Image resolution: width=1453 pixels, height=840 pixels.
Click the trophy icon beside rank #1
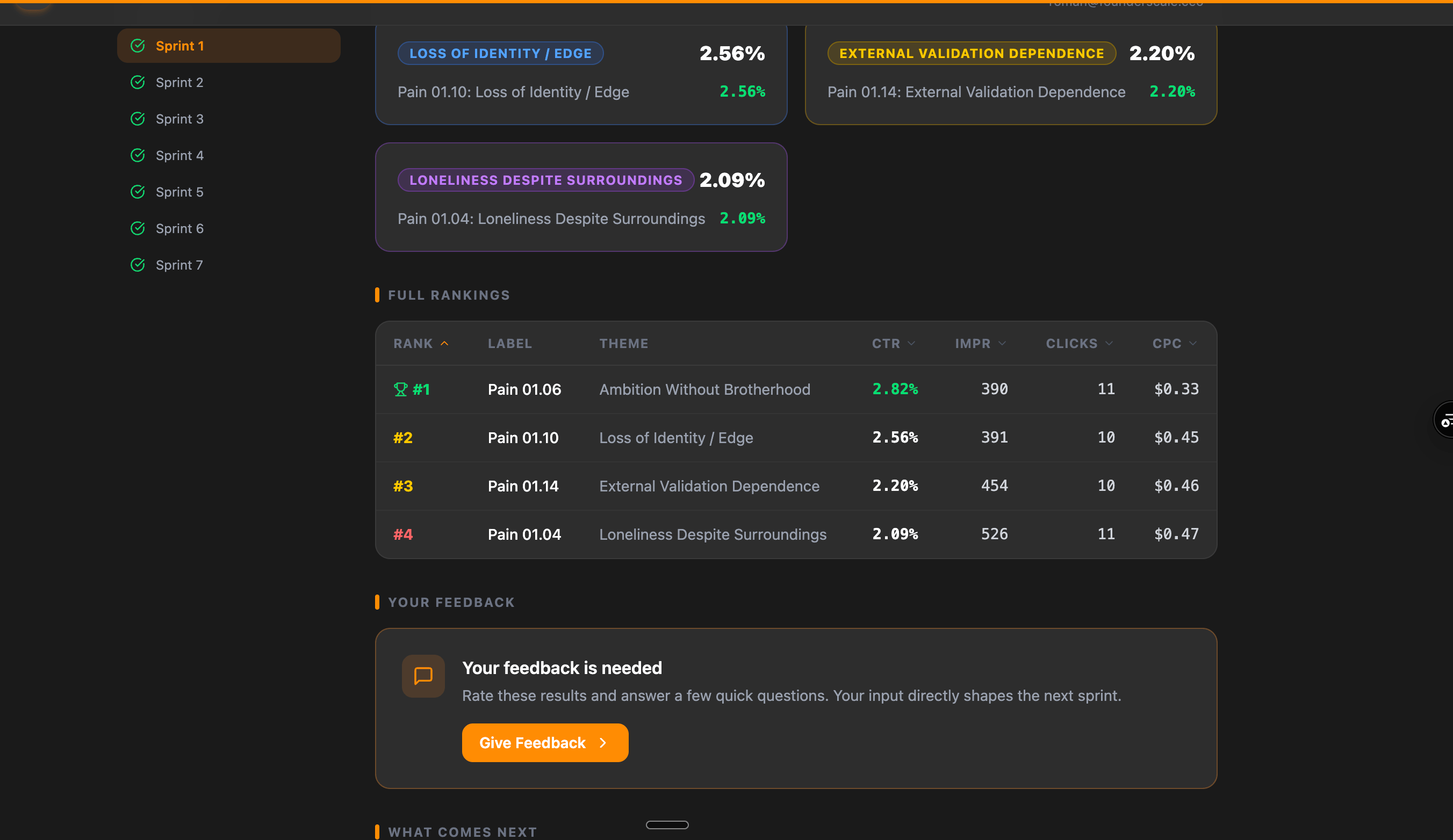tap(400, 389)
